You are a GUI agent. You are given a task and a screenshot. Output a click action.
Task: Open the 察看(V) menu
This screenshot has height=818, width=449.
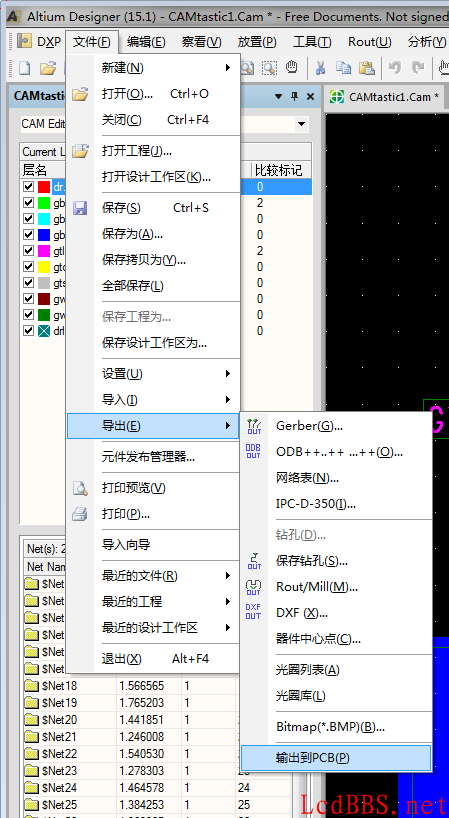[x=201, y=42]
